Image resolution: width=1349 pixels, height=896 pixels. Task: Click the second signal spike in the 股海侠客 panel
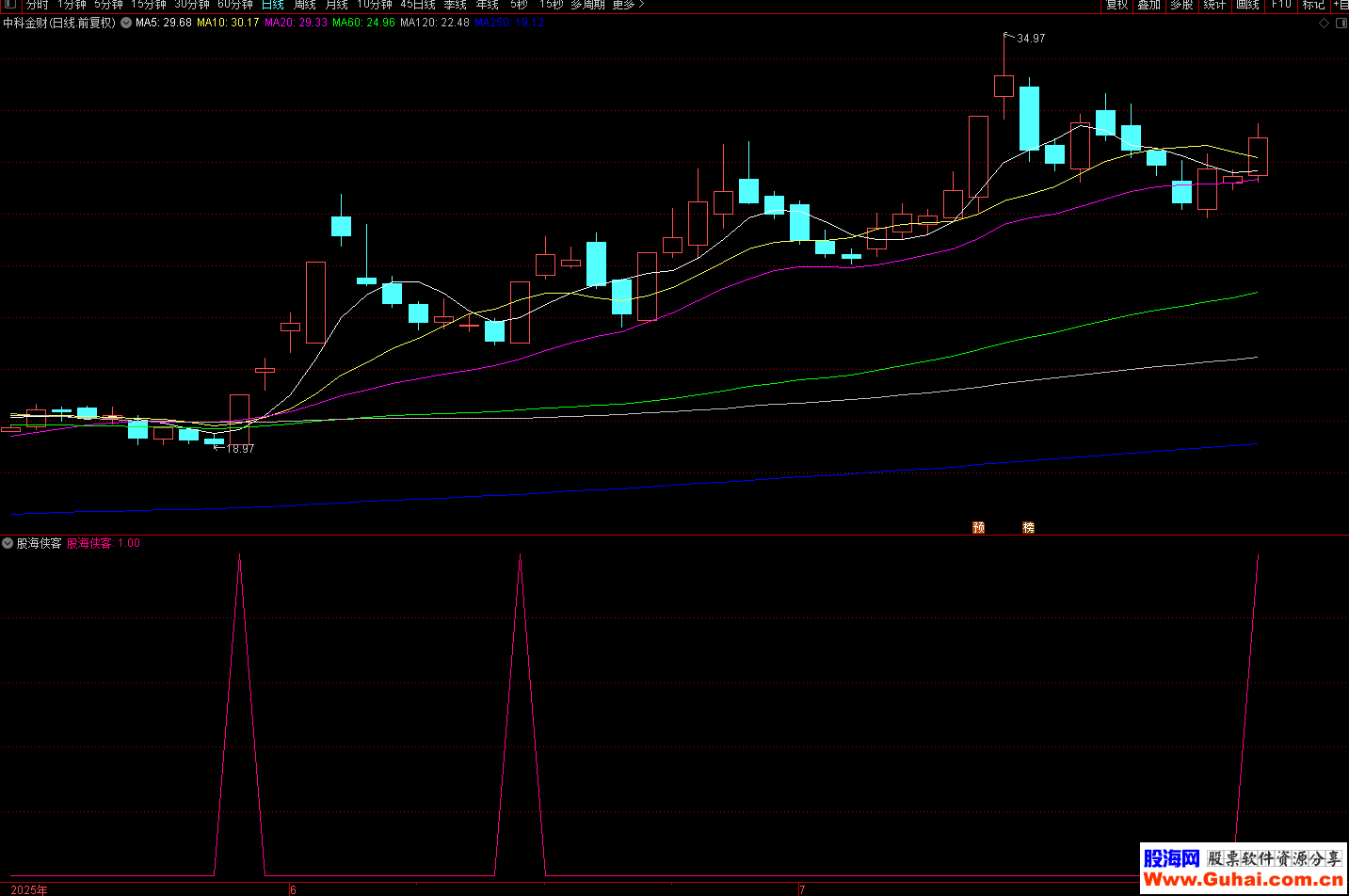click(x=521, y=715)
